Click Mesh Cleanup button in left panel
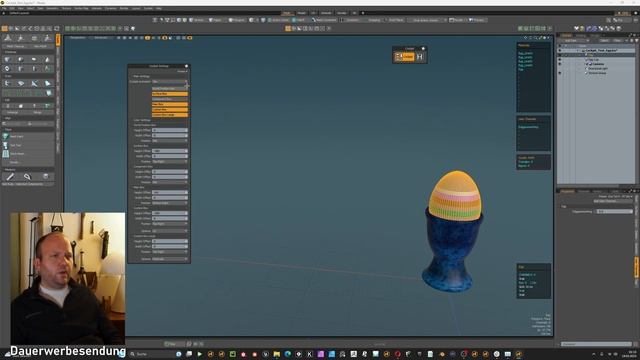Screen dimensions: 640x360 click(16, 47)
